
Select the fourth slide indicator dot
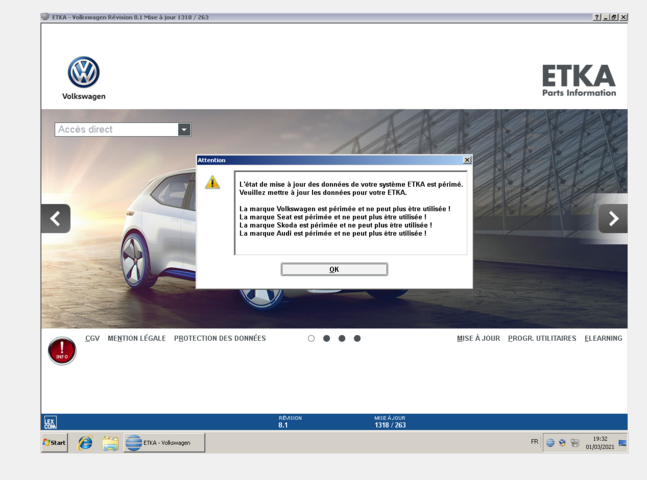[x=357, y=338]
